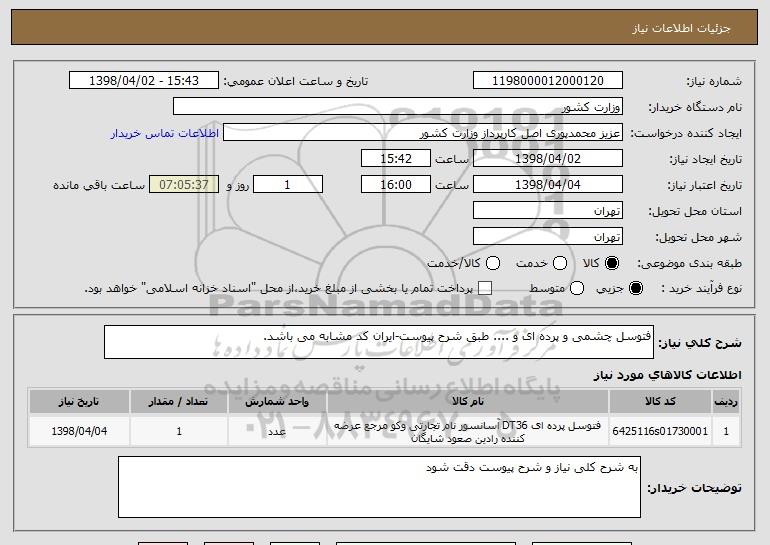
Task: Click the ایجاد کننده درخواست field
Action: coord(423,133)
